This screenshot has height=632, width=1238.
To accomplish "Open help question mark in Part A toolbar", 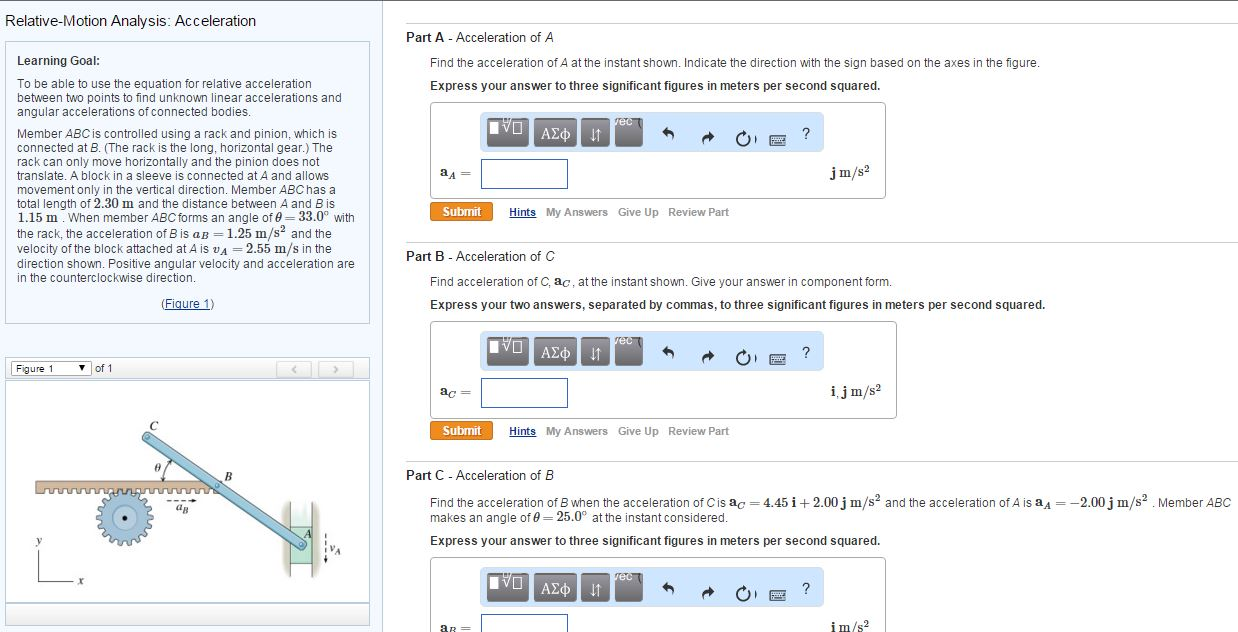I will pos(806,132).
